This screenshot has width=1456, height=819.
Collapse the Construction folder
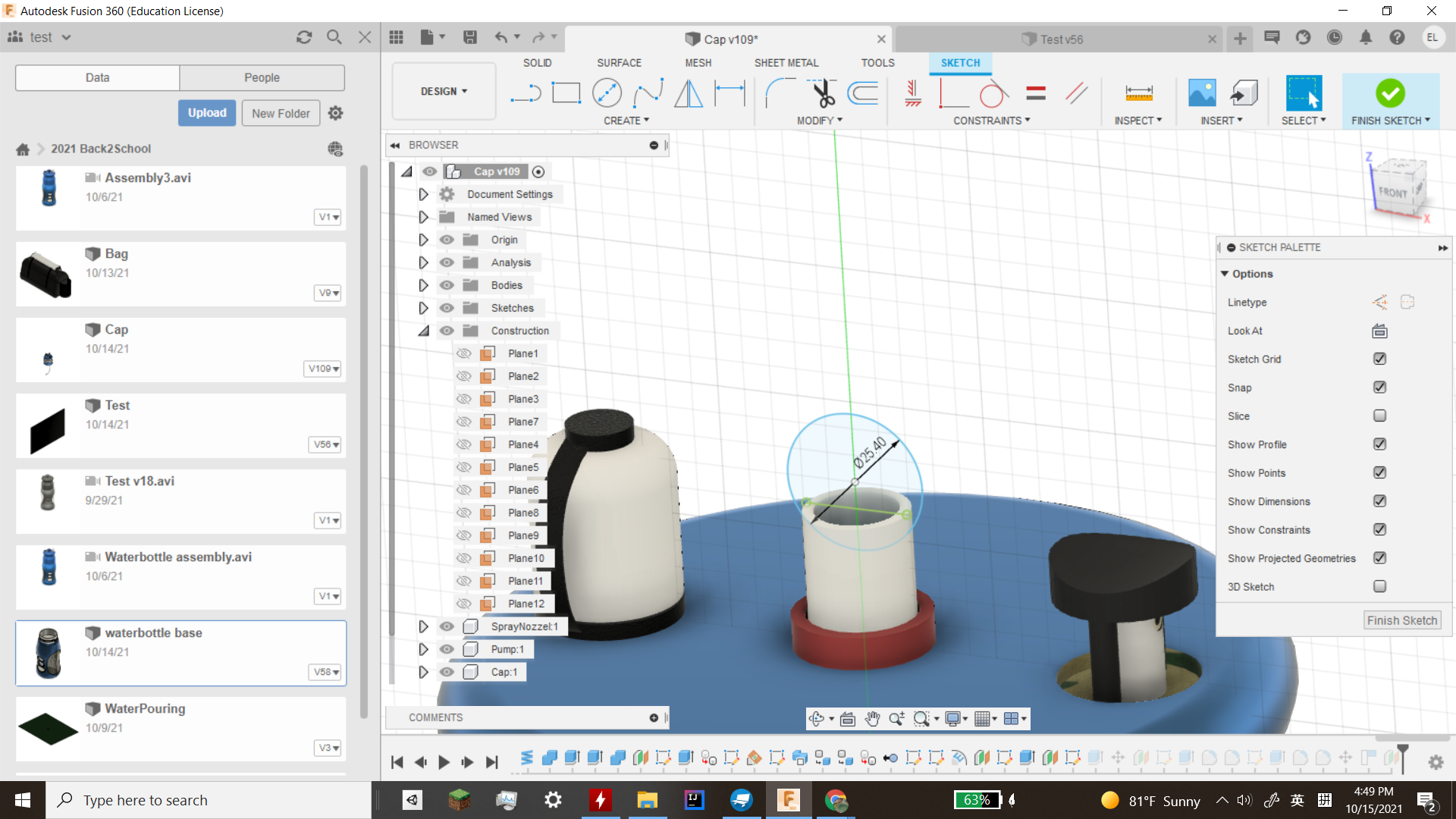point(423,331)
